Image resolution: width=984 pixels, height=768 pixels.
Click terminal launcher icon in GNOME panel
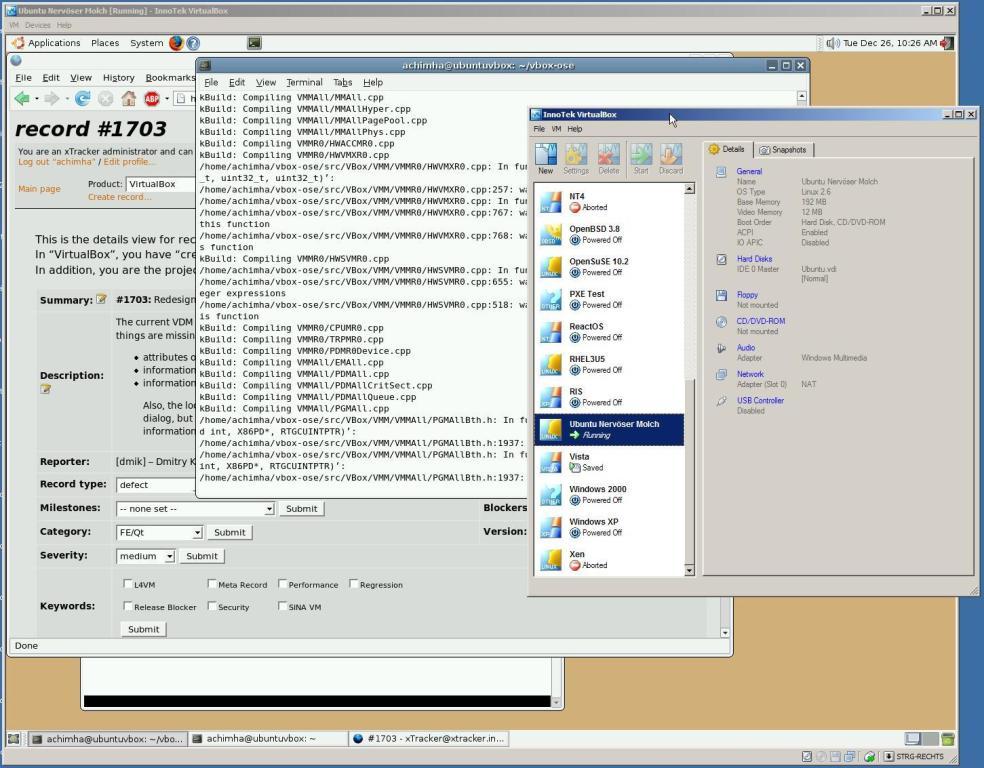(x=254, y=43)
